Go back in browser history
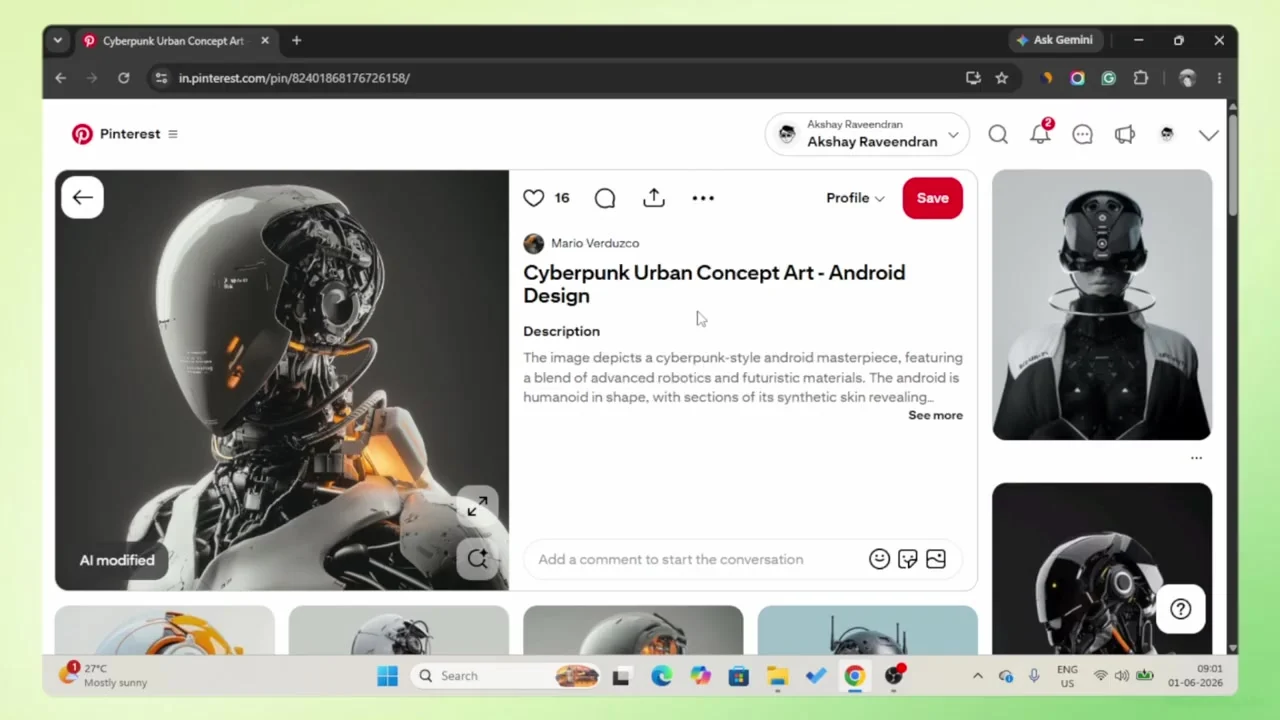 pyautogui.click(x=61, y=78)
